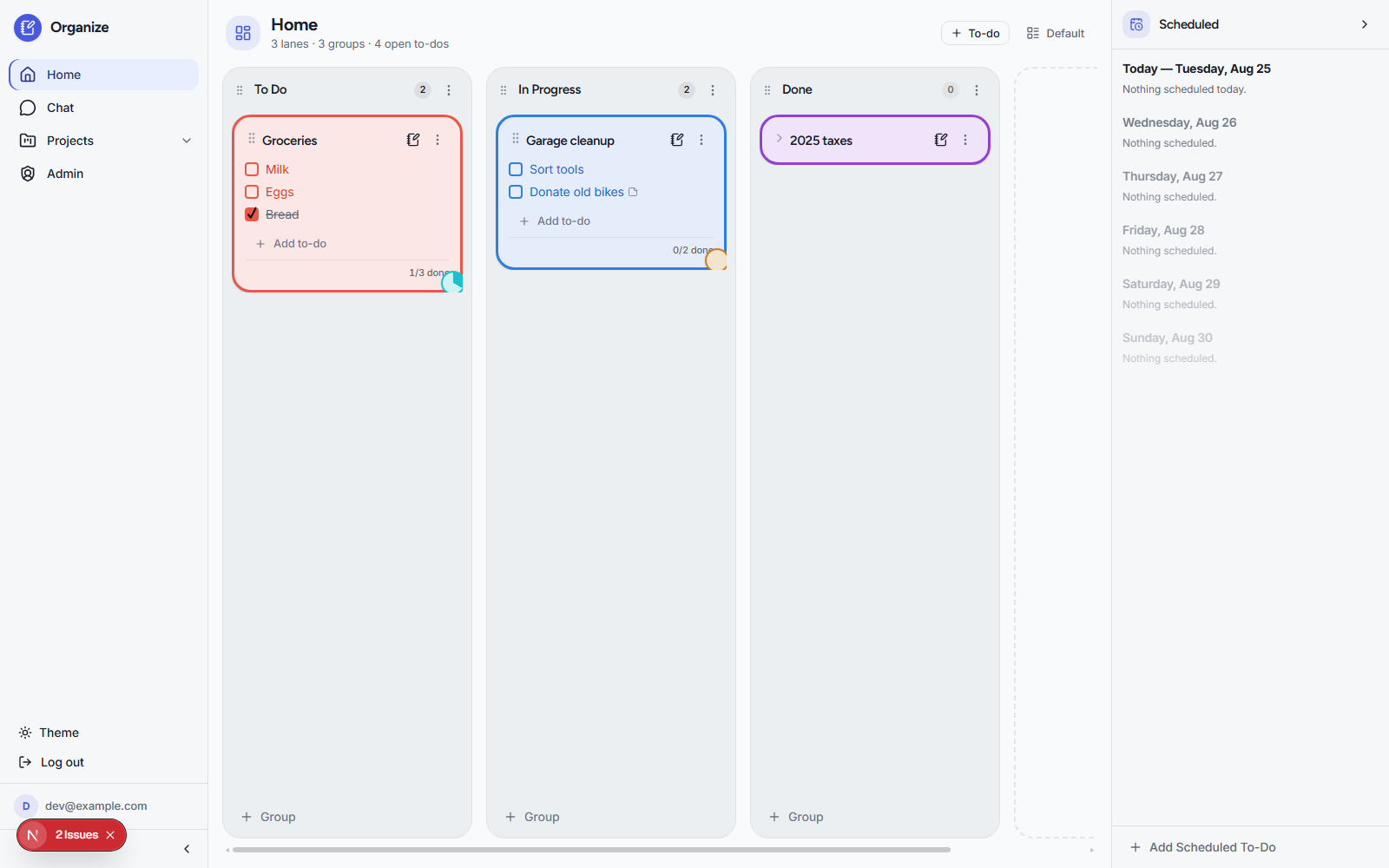1389x868 pixels.
Task: Collapse the Scheduled panel with chevron
Action: pos(1365,24)
